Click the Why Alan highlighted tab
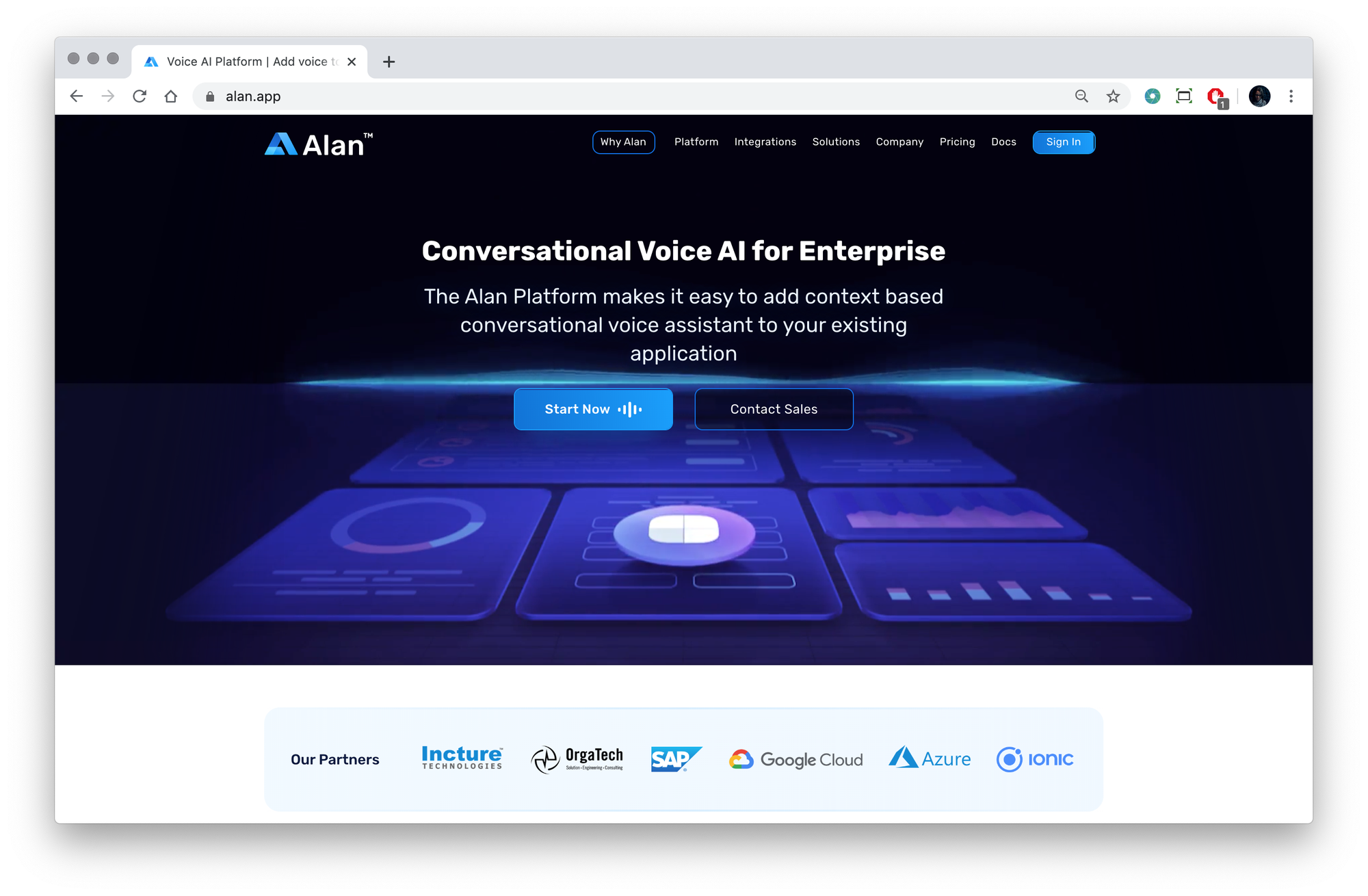 (x=623, y=142)
